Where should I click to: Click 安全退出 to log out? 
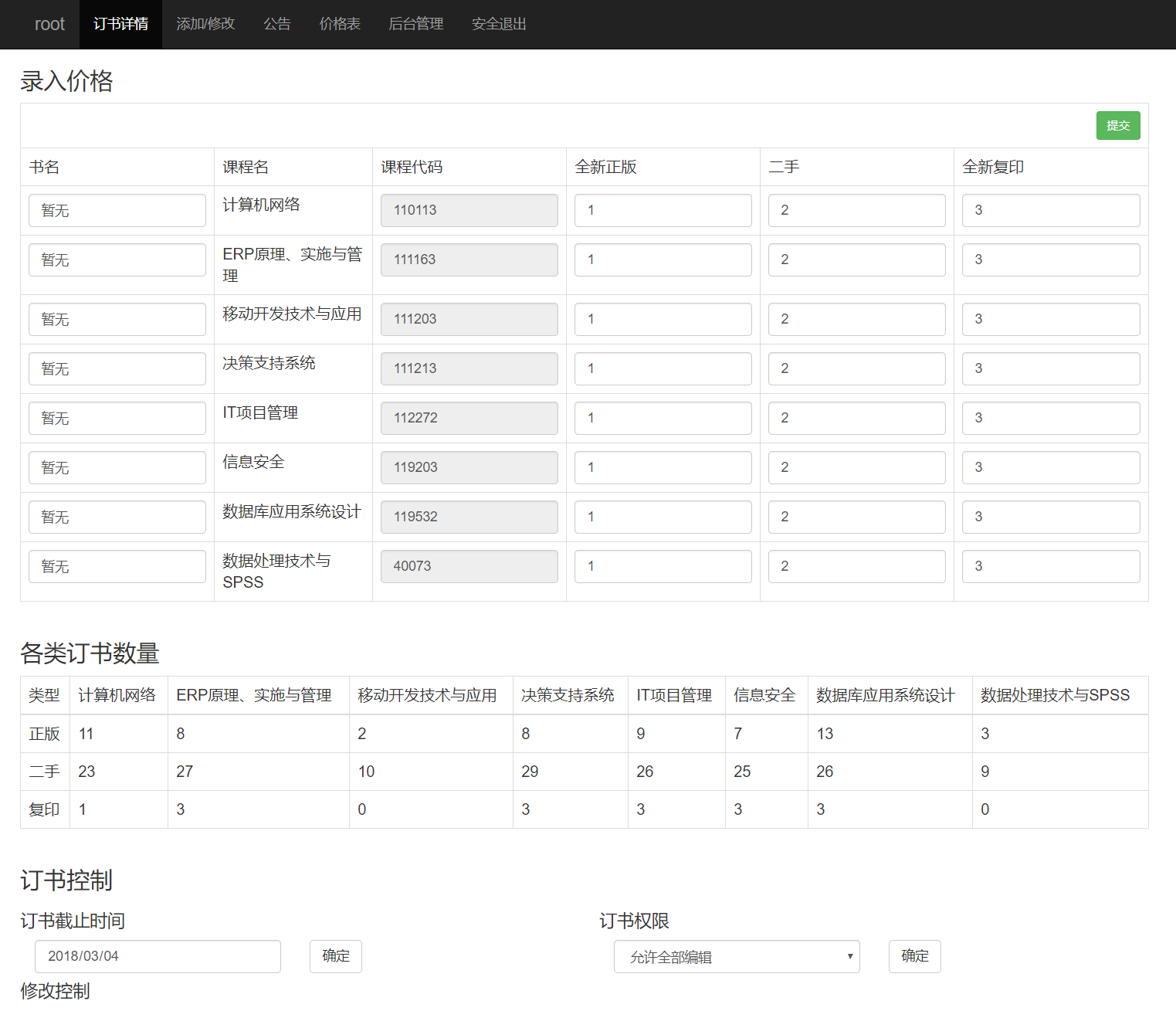pyautogui.click(x=499, y=24)
